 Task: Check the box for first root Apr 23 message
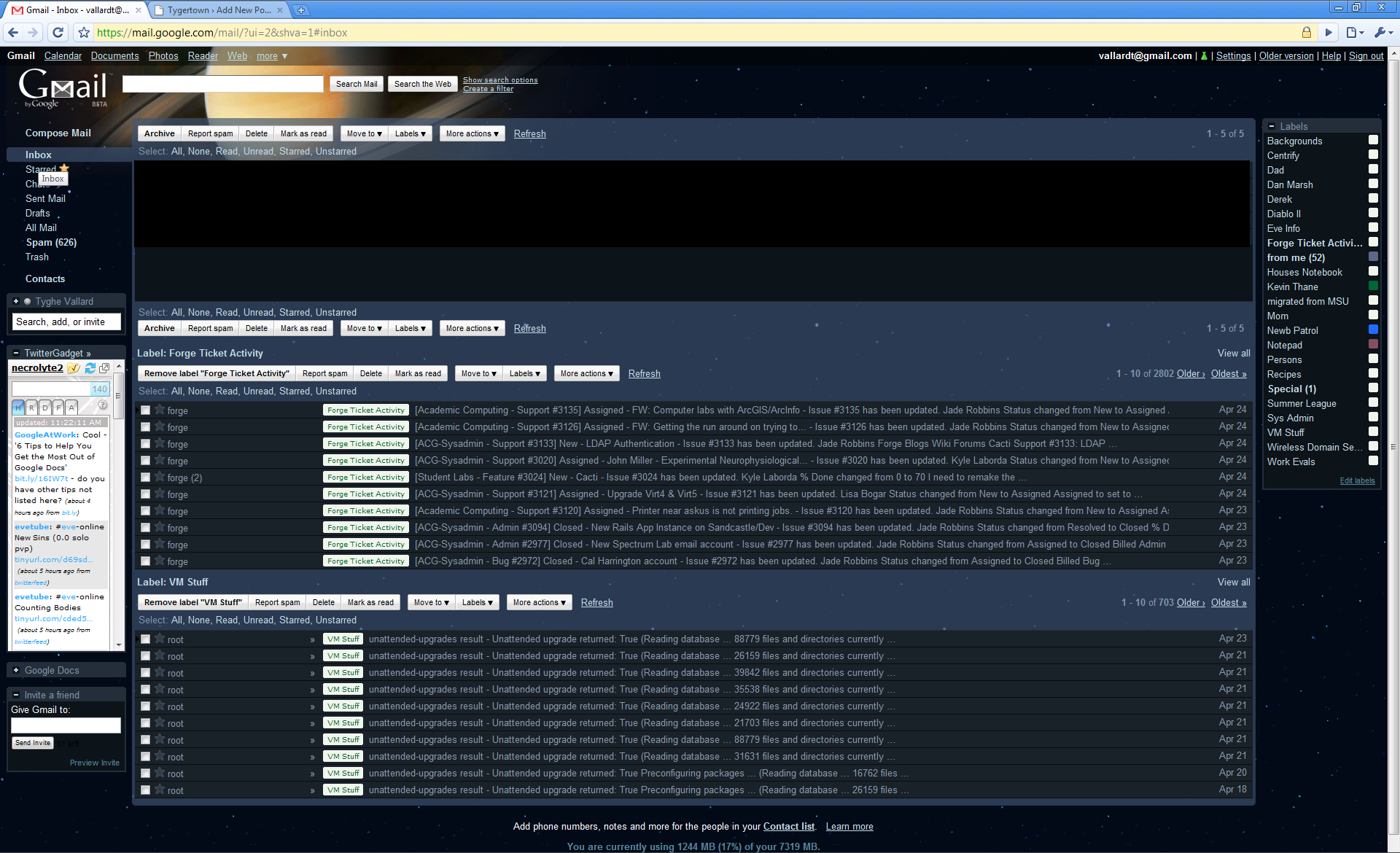tap(145, 639)
